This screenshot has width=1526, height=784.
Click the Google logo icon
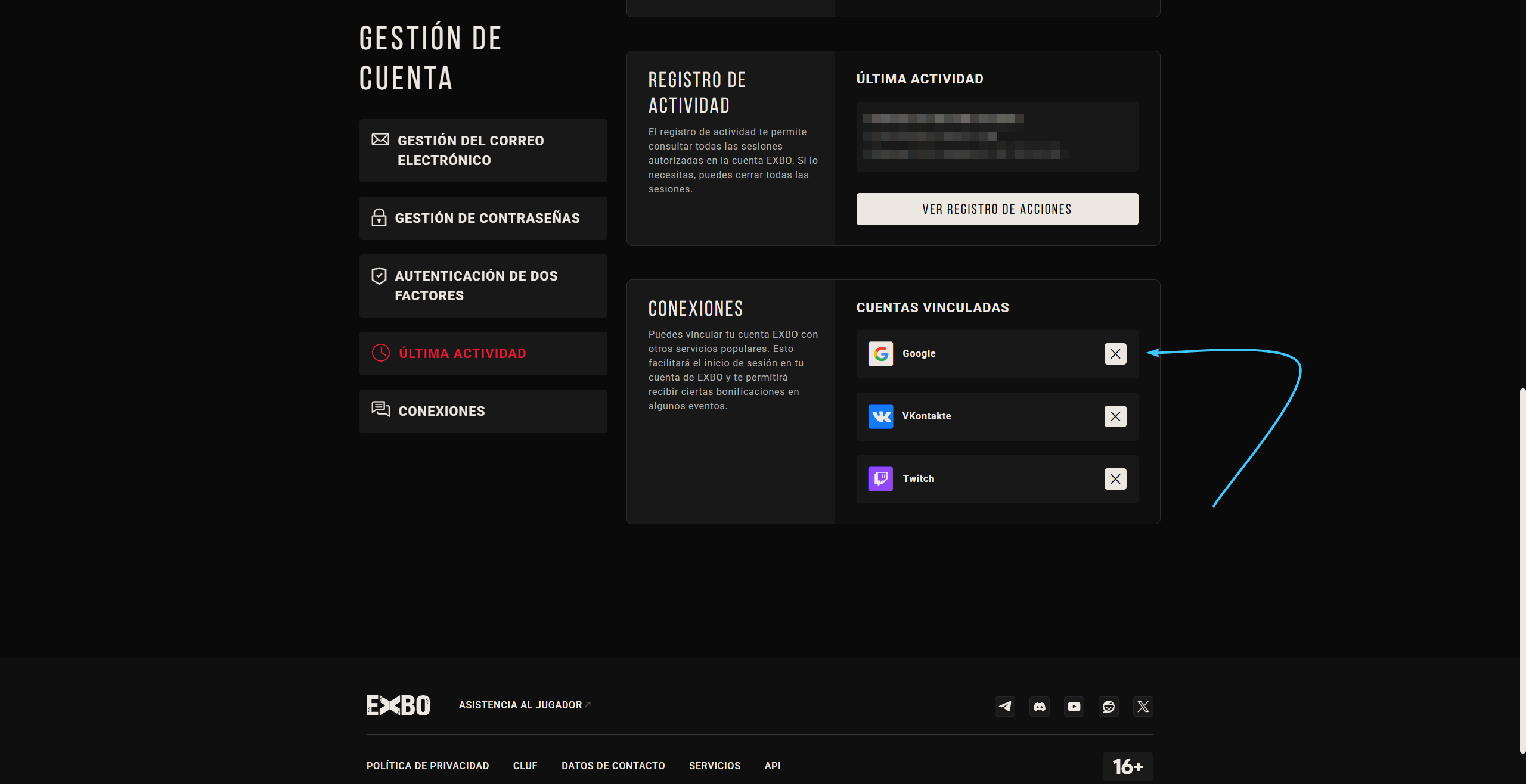tap(880, 354)
